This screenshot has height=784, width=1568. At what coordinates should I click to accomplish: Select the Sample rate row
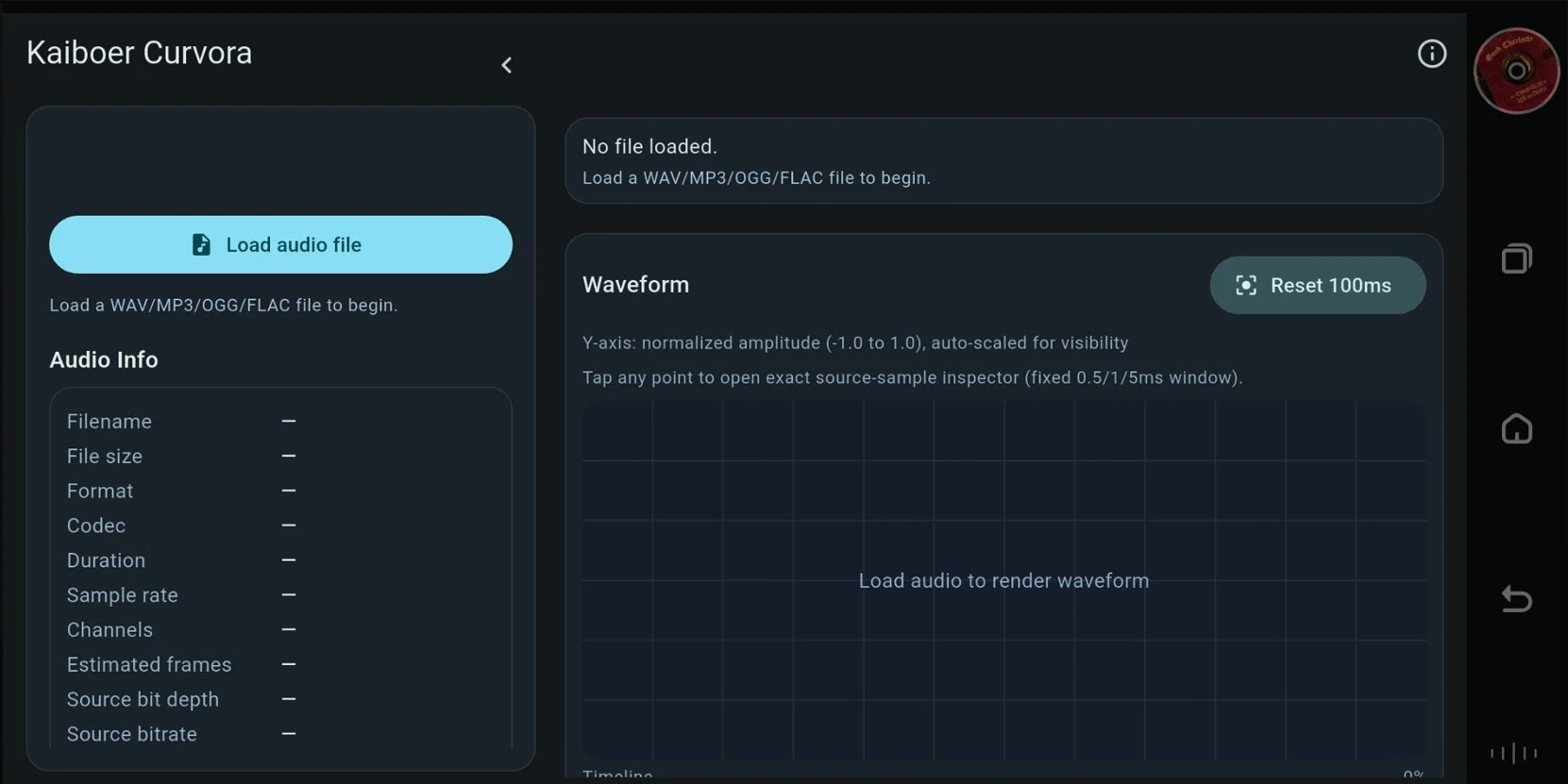(280, 595)
